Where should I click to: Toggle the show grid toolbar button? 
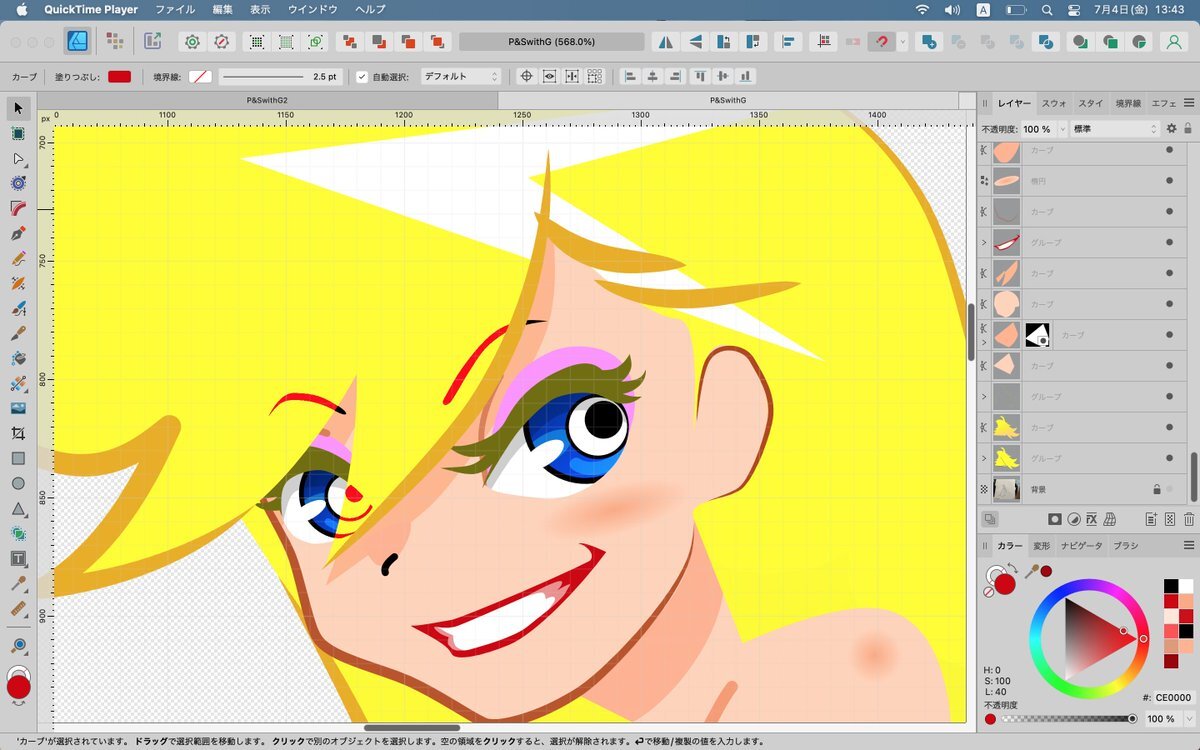pyautogui.click(x=257, y=42)
